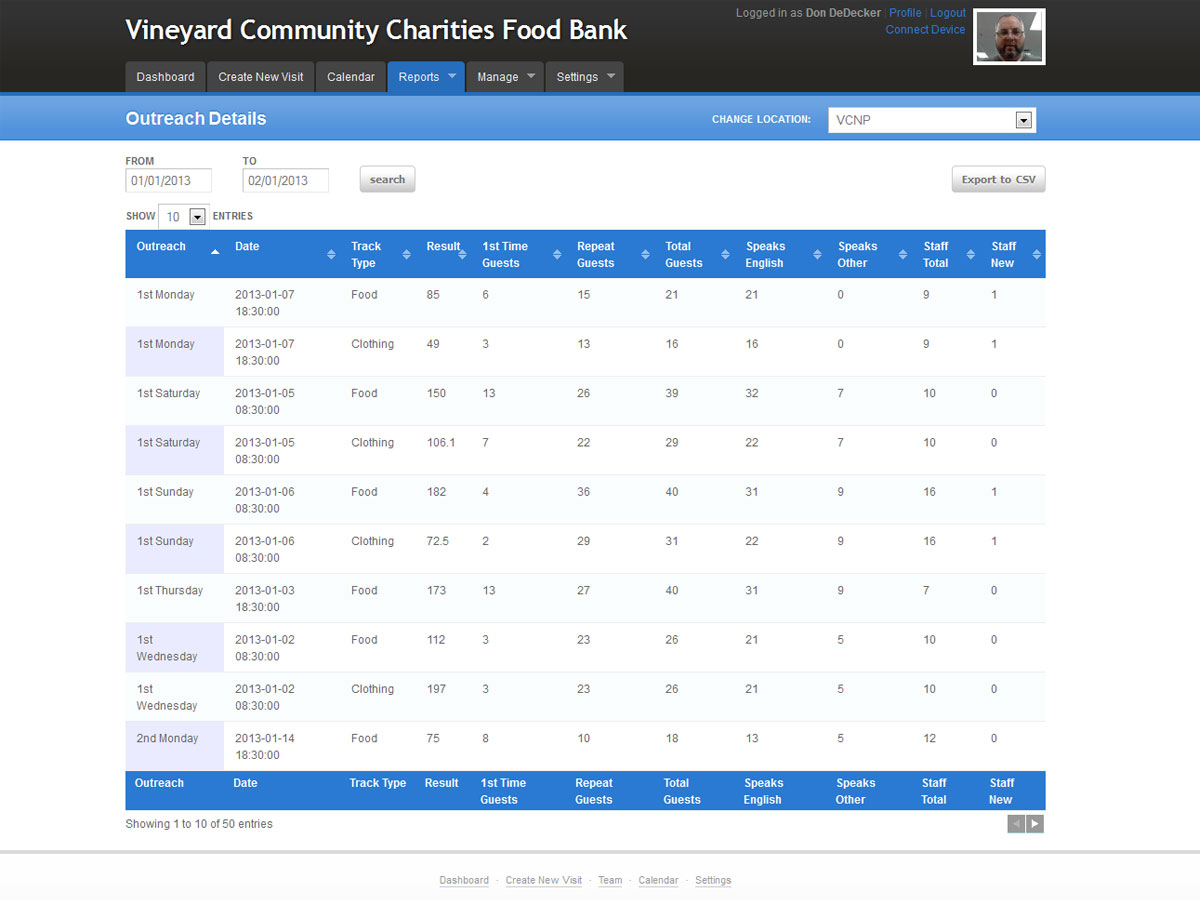This screenshot has width=1200, height=900.
Task: Sort by Outreach column arrow icon
Action: coord(215,253)
